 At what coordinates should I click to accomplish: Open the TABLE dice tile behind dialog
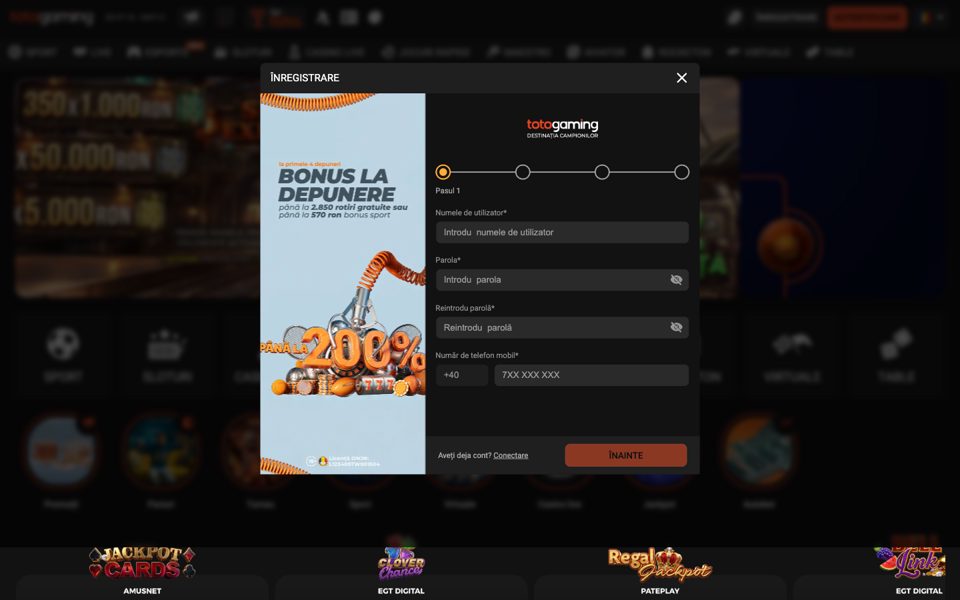(x=896, y=353)
